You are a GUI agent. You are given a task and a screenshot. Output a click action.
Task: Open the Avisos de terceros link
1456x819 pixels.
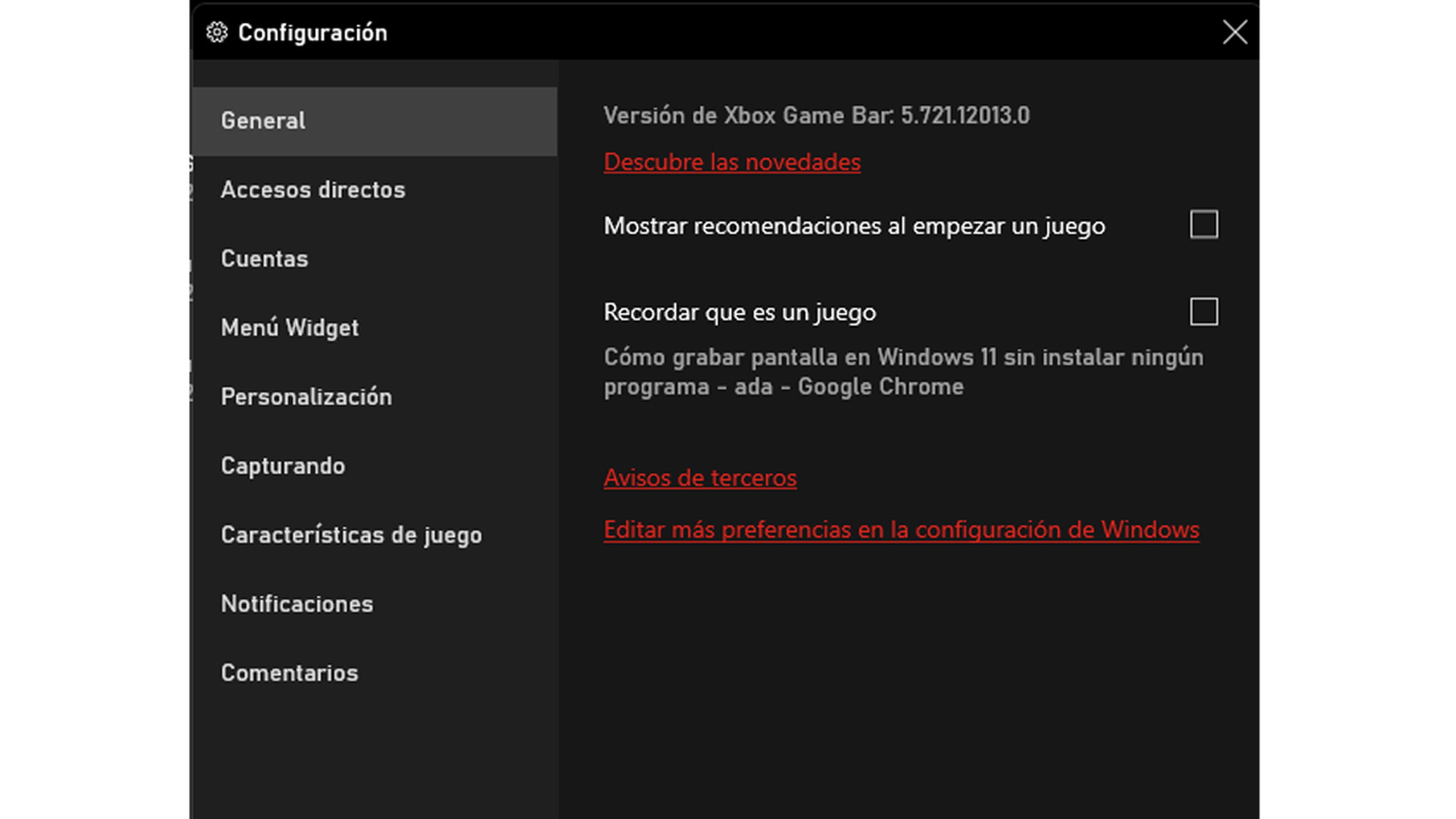coord(700,478)
